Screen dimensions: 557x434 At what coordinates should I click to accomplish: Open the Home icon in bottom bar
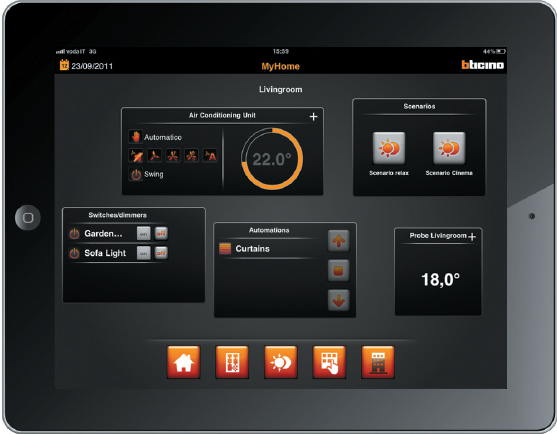click(183, 362)
